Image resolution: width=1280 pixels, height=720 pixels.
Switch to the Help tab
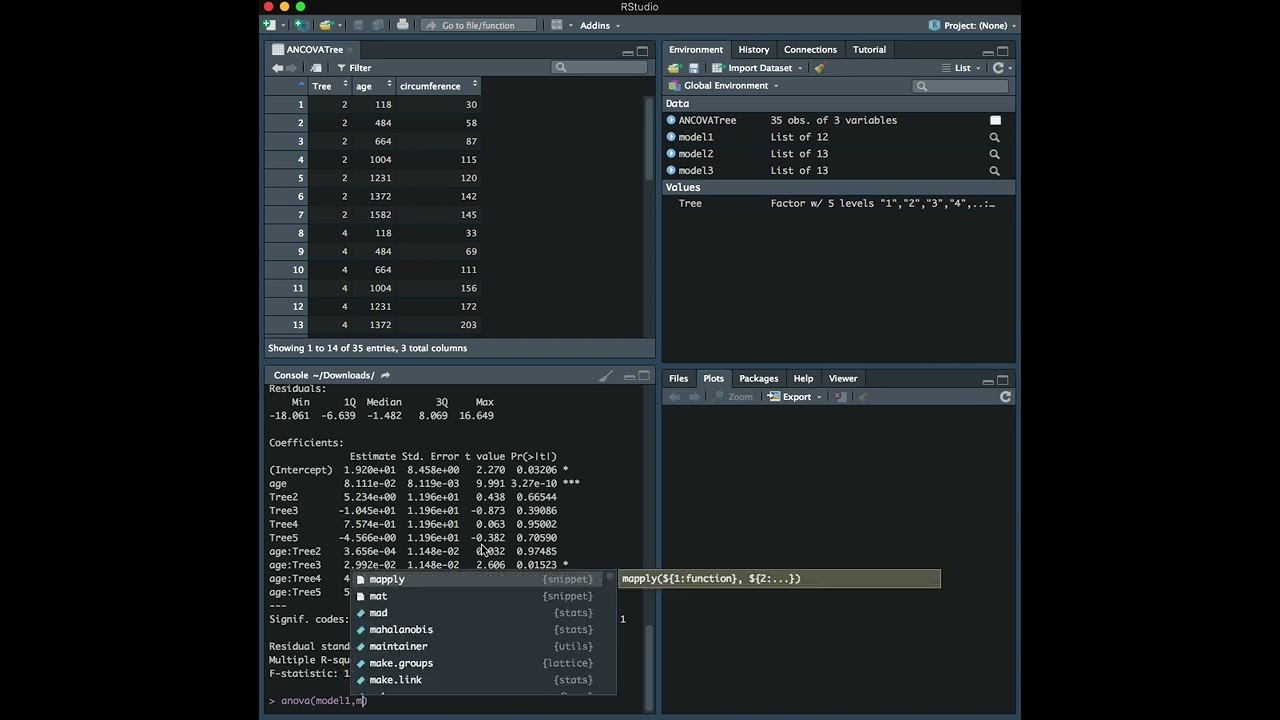tap(803, 378)
